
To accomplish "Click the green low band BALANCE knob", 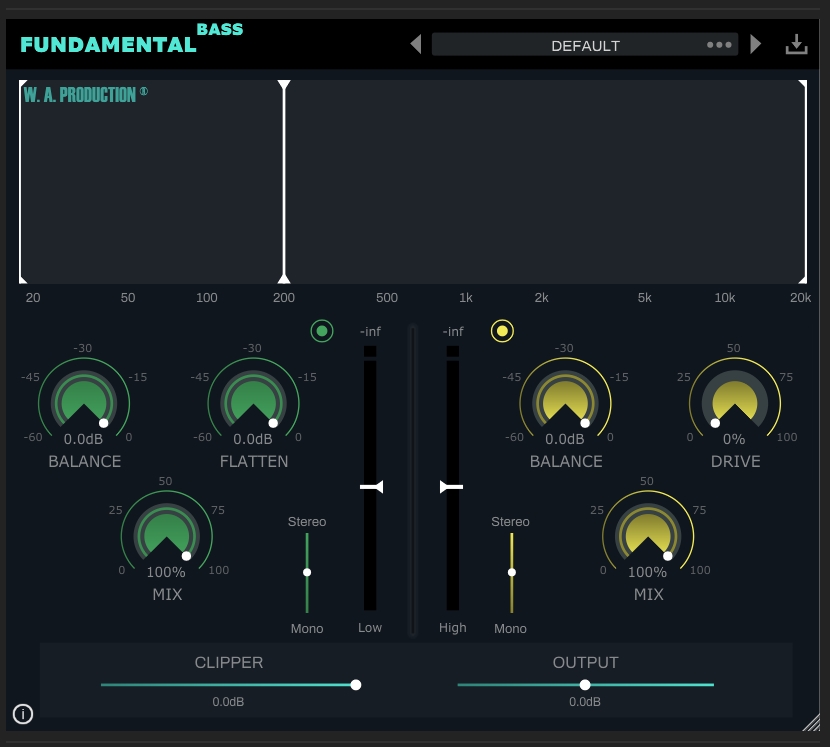I will point(84,403).
